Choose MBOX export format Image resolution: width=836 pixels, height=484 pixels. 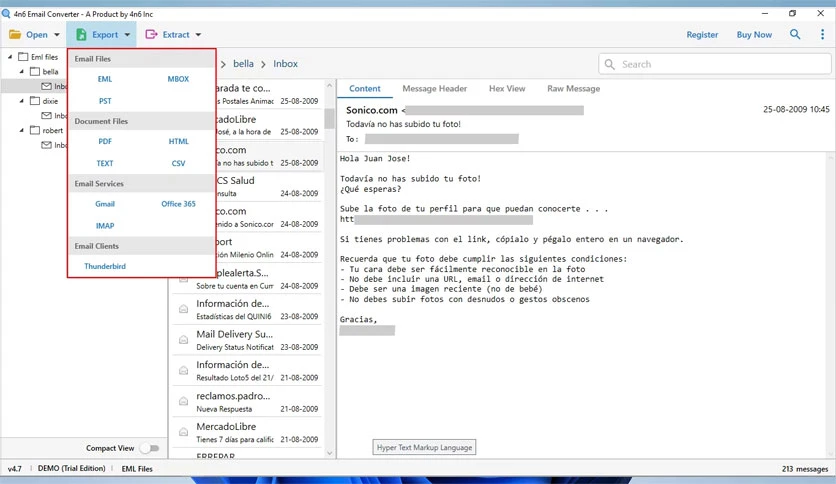(x=178, y=79)
